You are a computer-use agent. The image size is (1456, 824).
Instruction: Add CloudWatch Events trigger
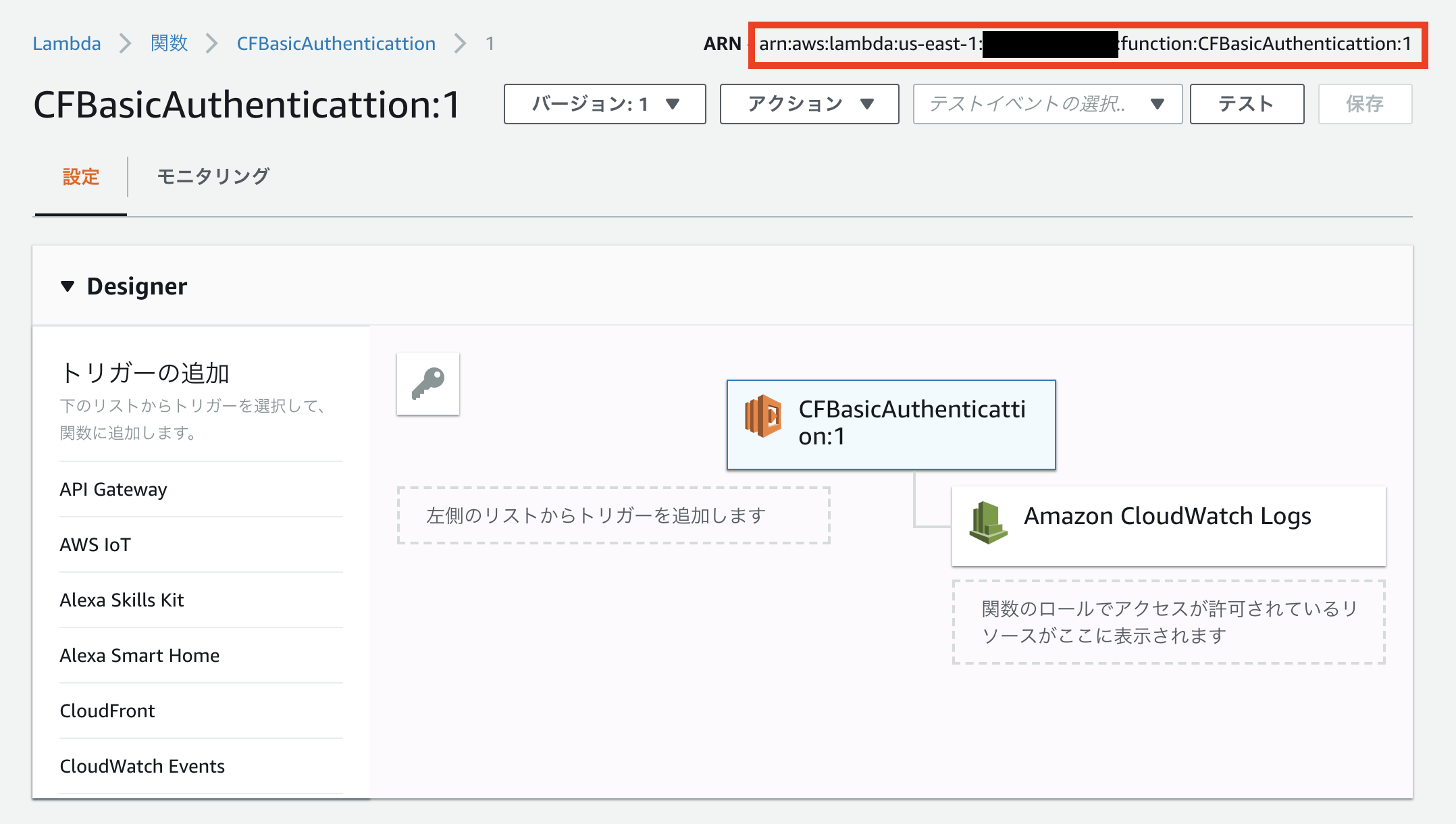tap(142, 766)
